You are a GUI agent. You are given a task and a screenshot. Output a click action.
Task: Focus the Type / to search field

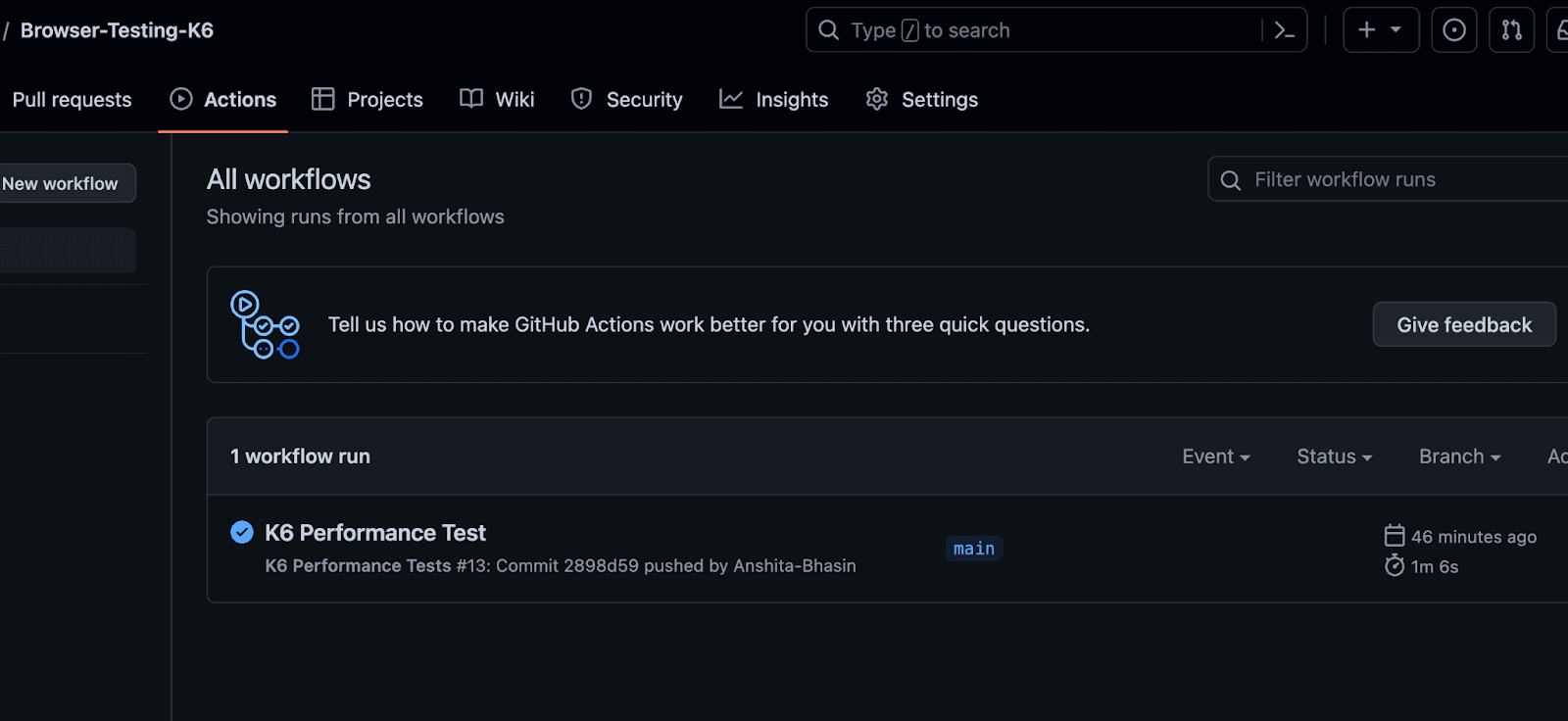click(1056, 30)
